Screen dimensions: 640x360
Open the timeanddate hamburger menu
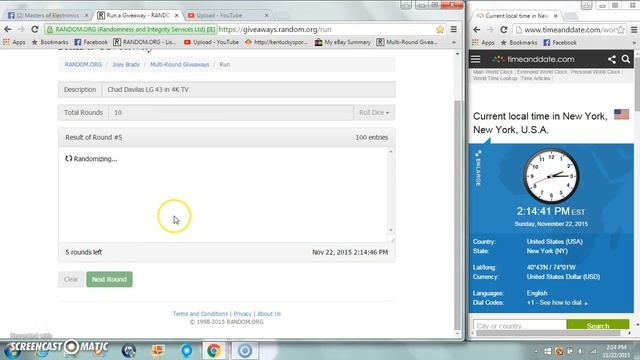pos(476,59)
